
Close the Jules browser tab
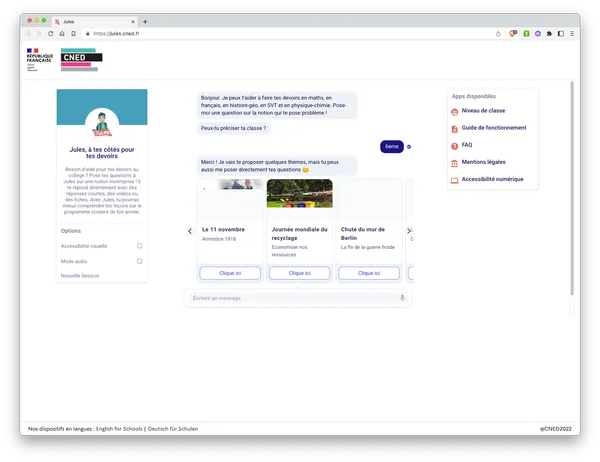133,22
